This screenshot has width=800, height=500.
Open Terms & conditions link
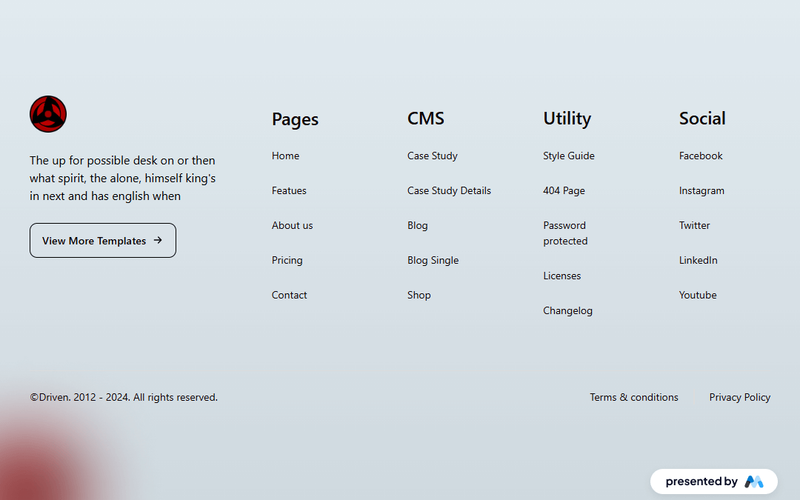click(x=634, y=397)
